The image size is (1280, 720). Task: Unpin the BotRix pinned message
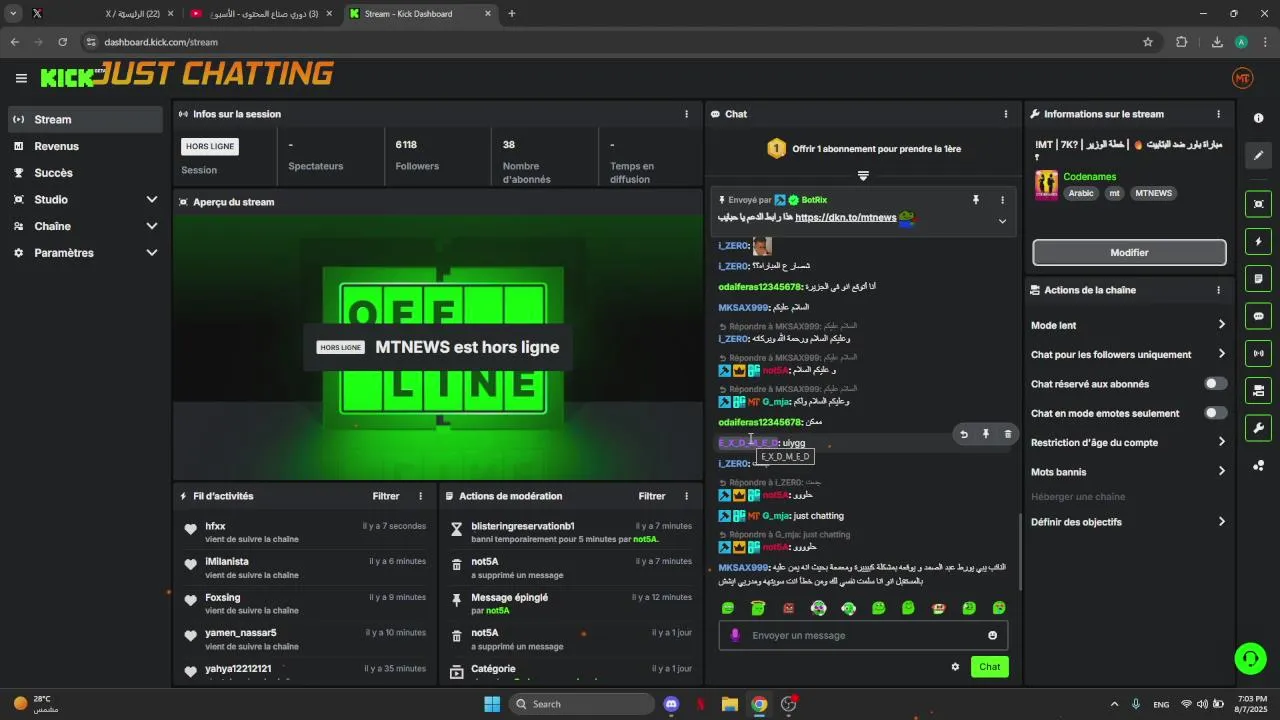(x=976, y=200)
